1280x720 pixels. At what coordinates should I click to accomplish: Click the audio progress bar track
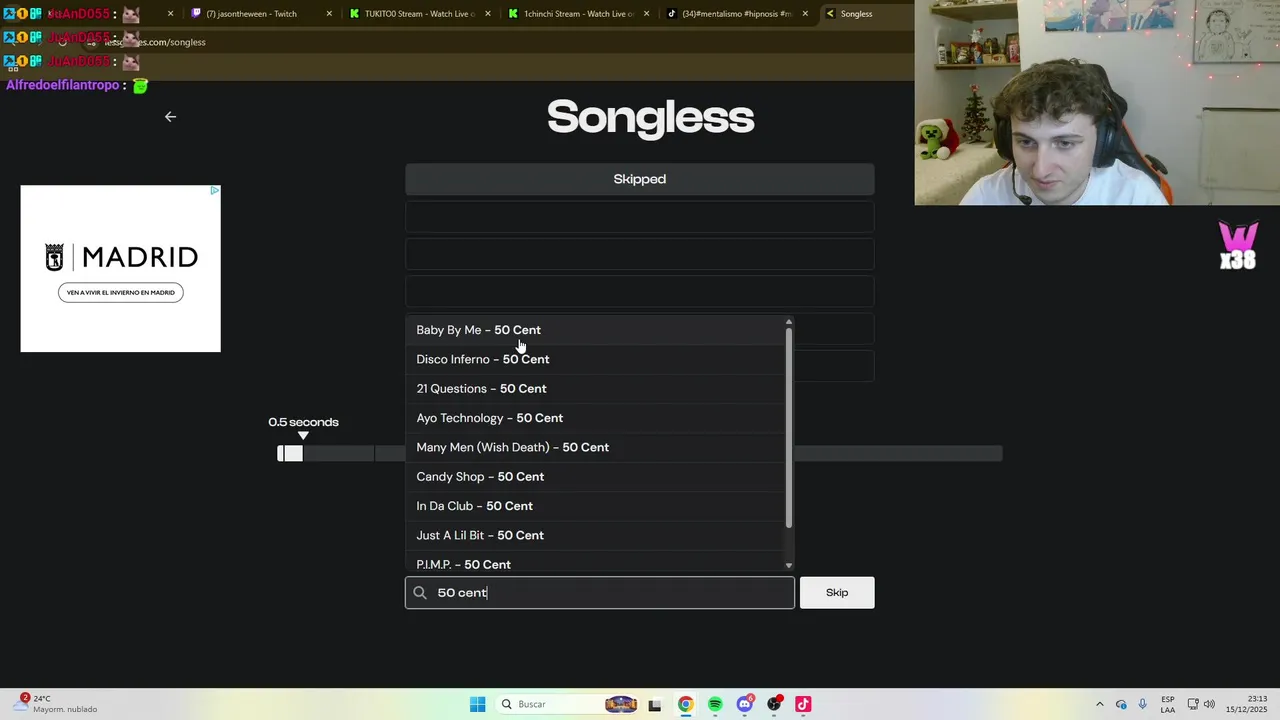click(x=640, y=454)
